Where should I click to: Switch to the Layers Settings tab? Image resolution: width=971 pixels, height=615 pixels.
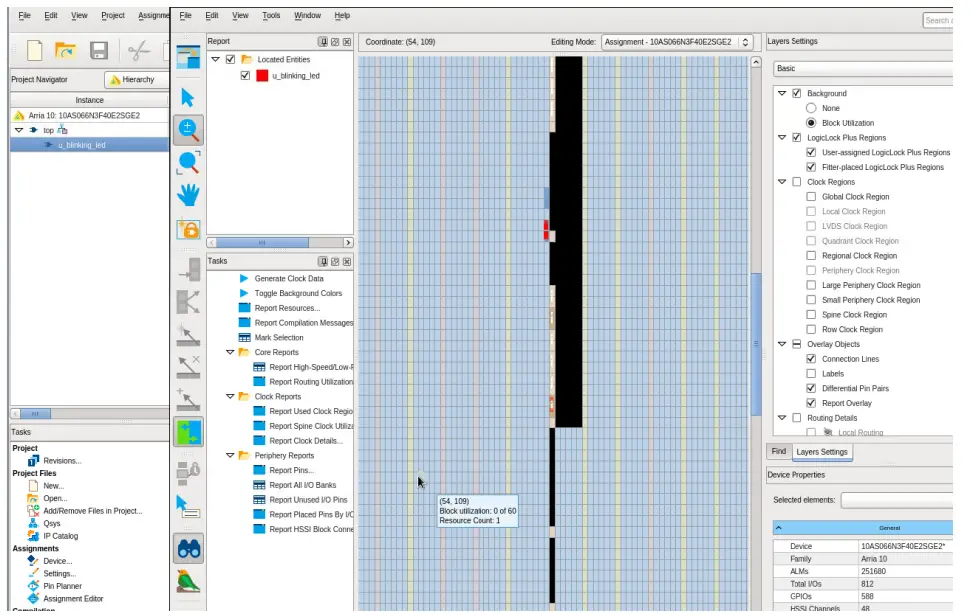[822, 452]
